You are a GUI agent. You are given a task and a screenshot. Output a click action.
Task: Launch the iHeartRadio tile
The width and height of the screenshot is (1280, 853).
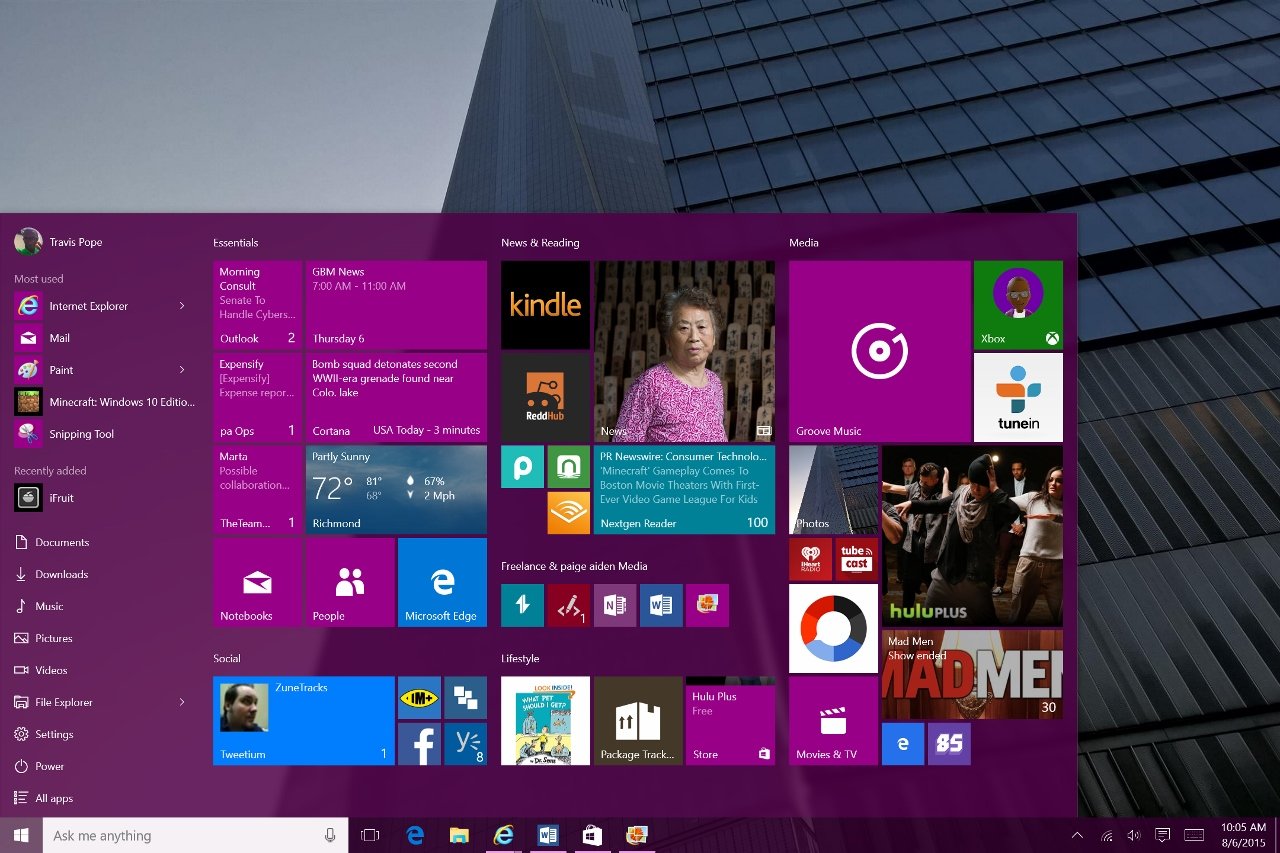point(810,559)
